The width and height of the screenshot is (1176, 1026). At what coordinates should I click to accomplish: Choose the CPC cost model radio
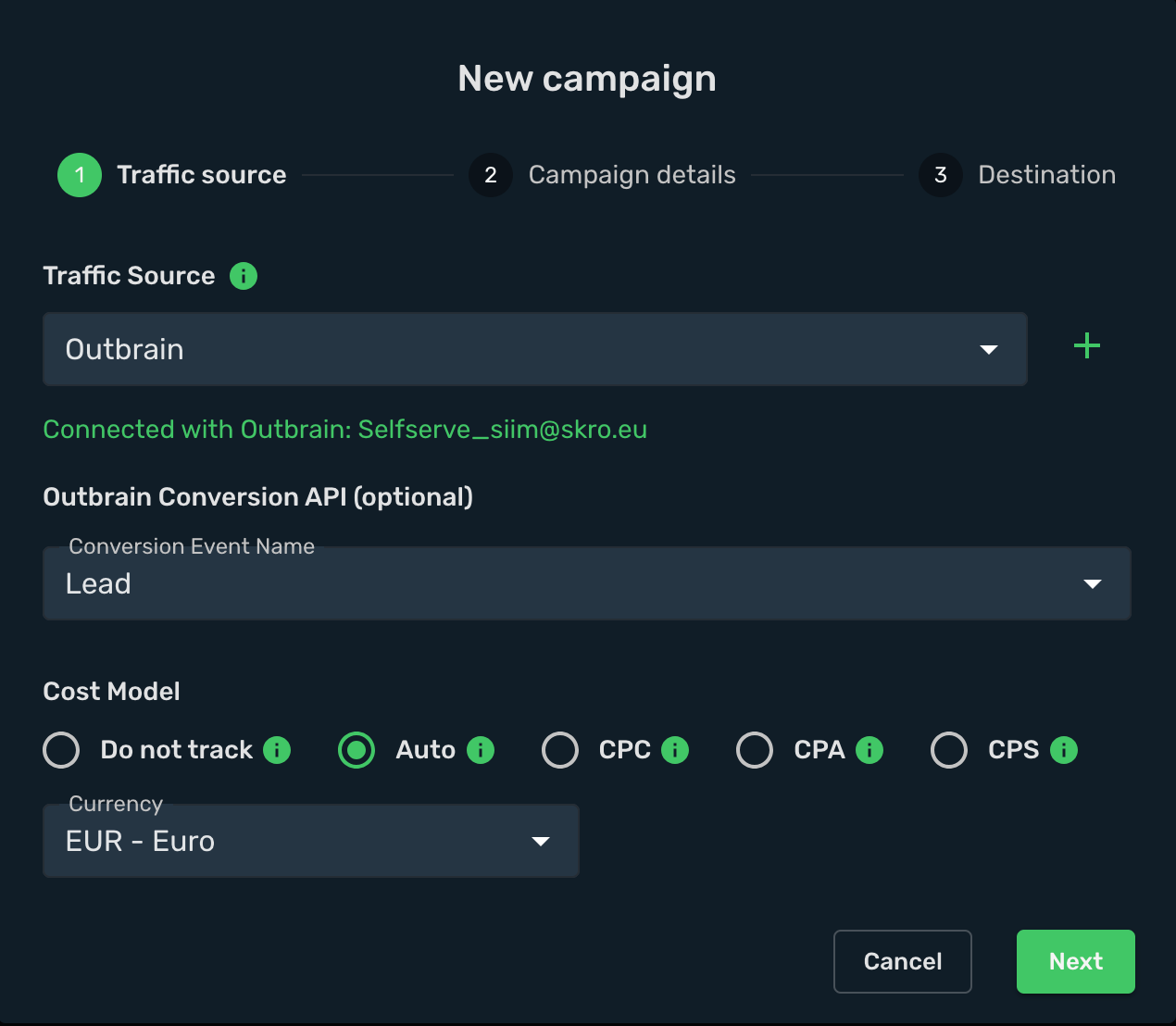[x=560, y=750]
